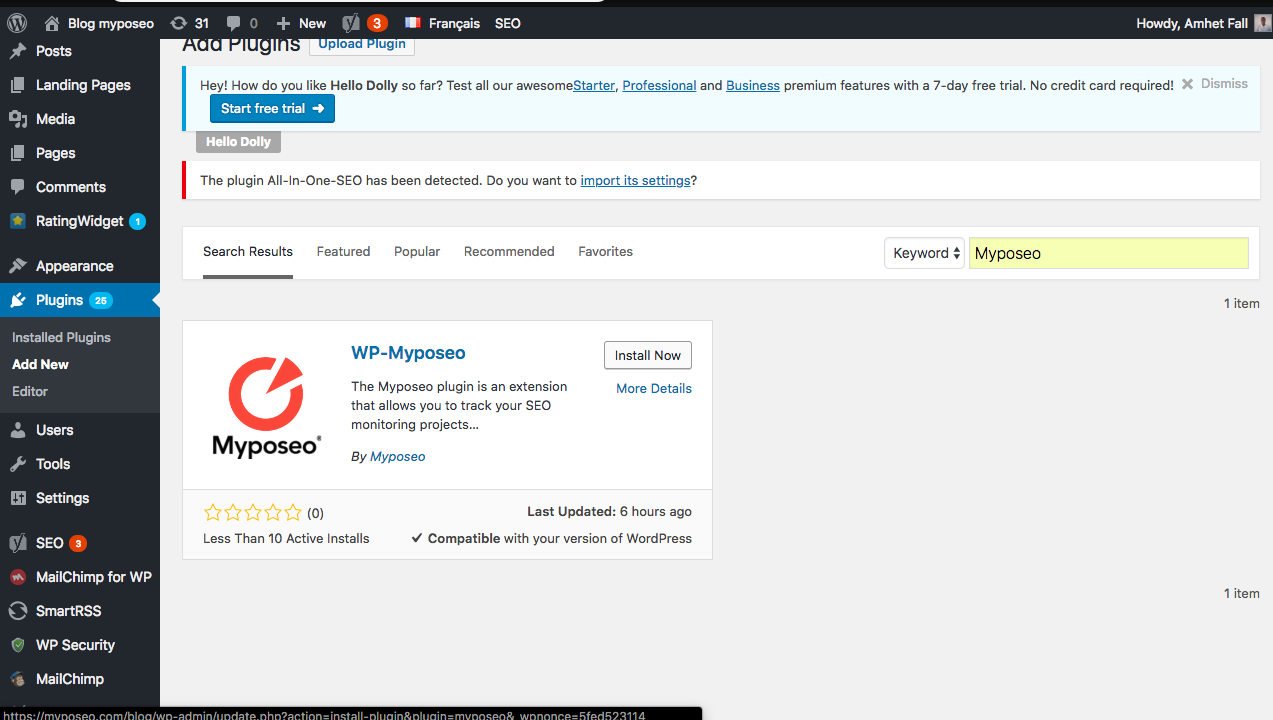Click the Upload Plugin button
The height and width of the screenshot is (720, 1273).
click(362, 43)
